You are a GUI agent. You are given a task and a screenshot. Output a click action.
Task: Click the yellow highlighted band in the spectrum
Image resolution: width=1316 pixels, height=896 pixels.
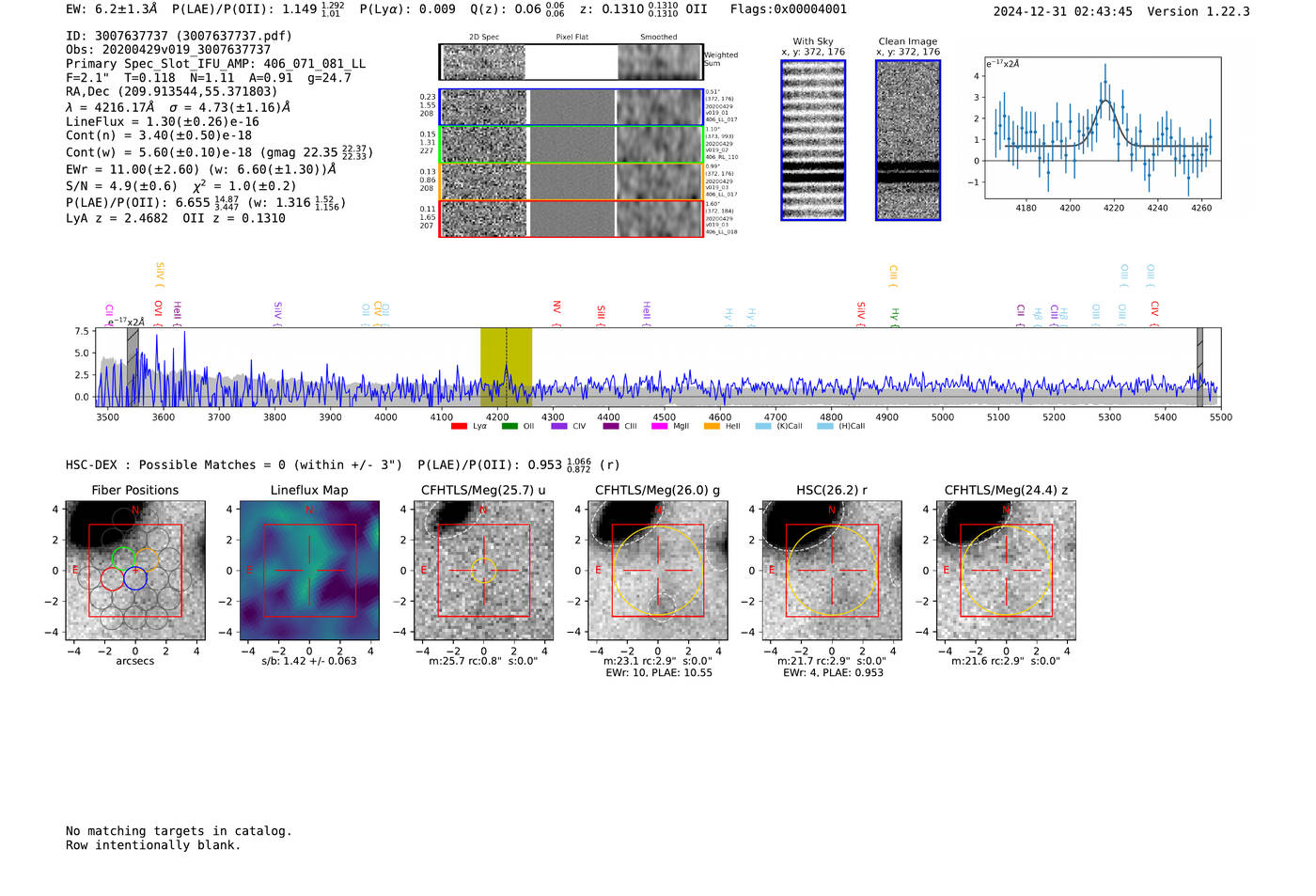(x=506, y=367)
